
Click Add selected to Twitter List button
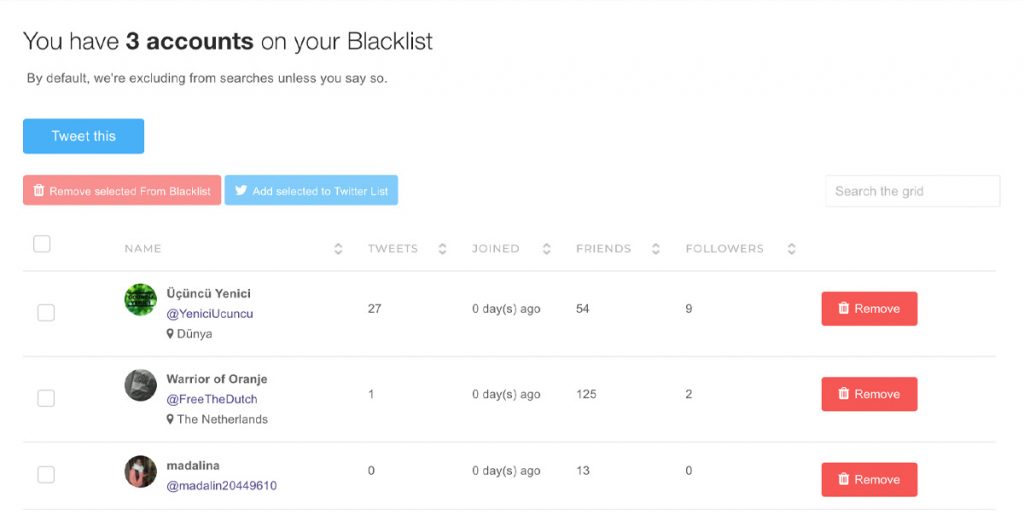pos(311,191)
